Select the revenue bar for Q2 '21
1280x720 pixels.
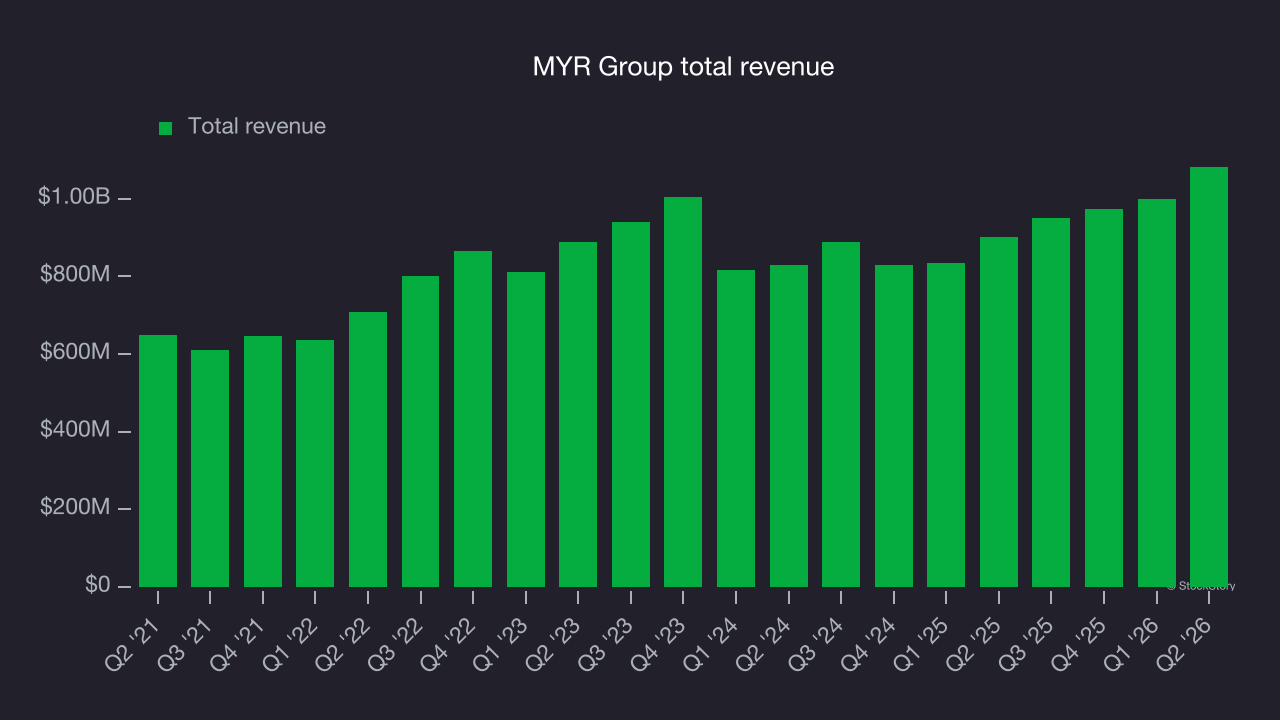pyautogui.click(x=158, y=461)
